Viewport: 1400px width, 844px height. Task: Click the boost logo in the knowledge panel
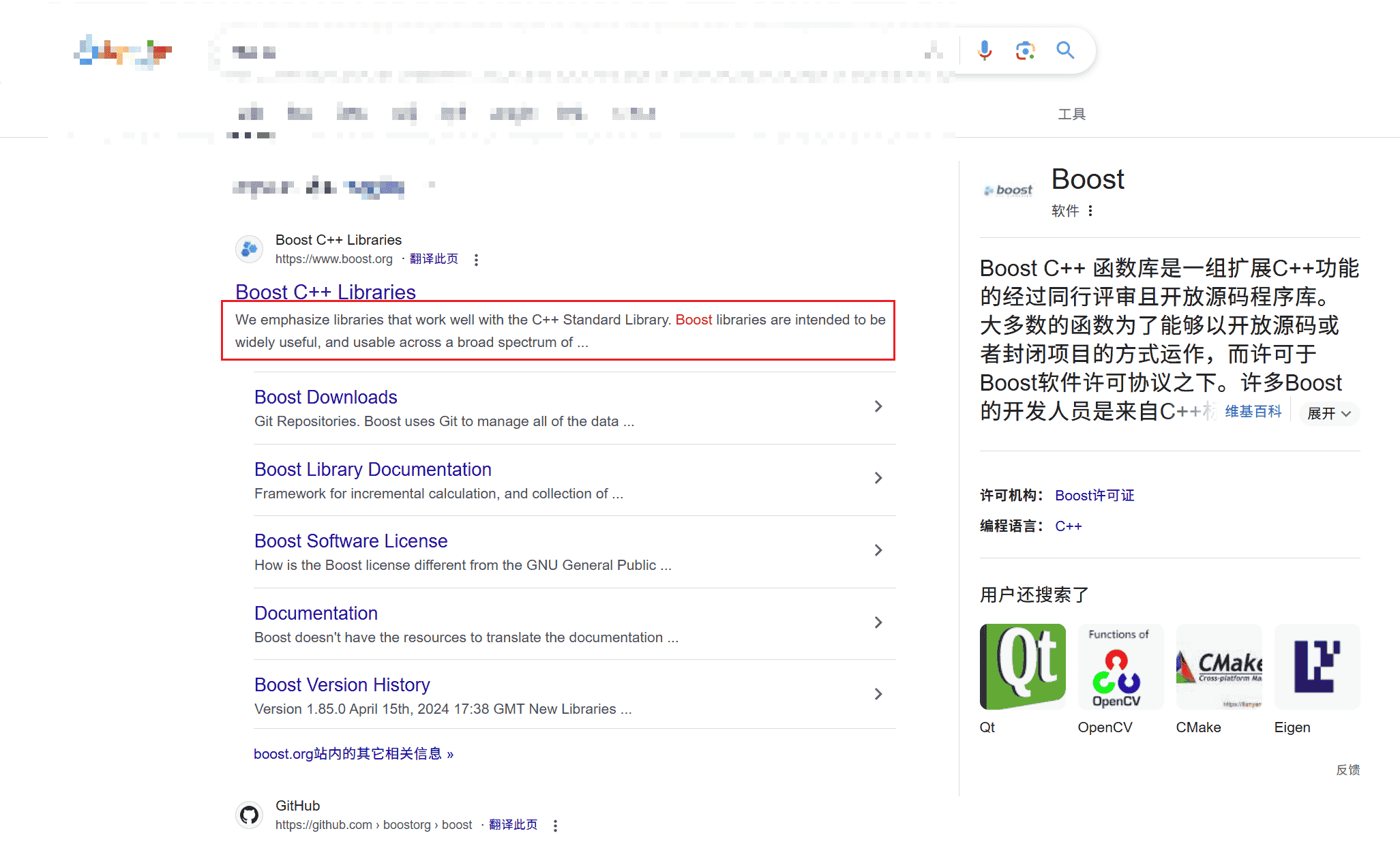1009,190
